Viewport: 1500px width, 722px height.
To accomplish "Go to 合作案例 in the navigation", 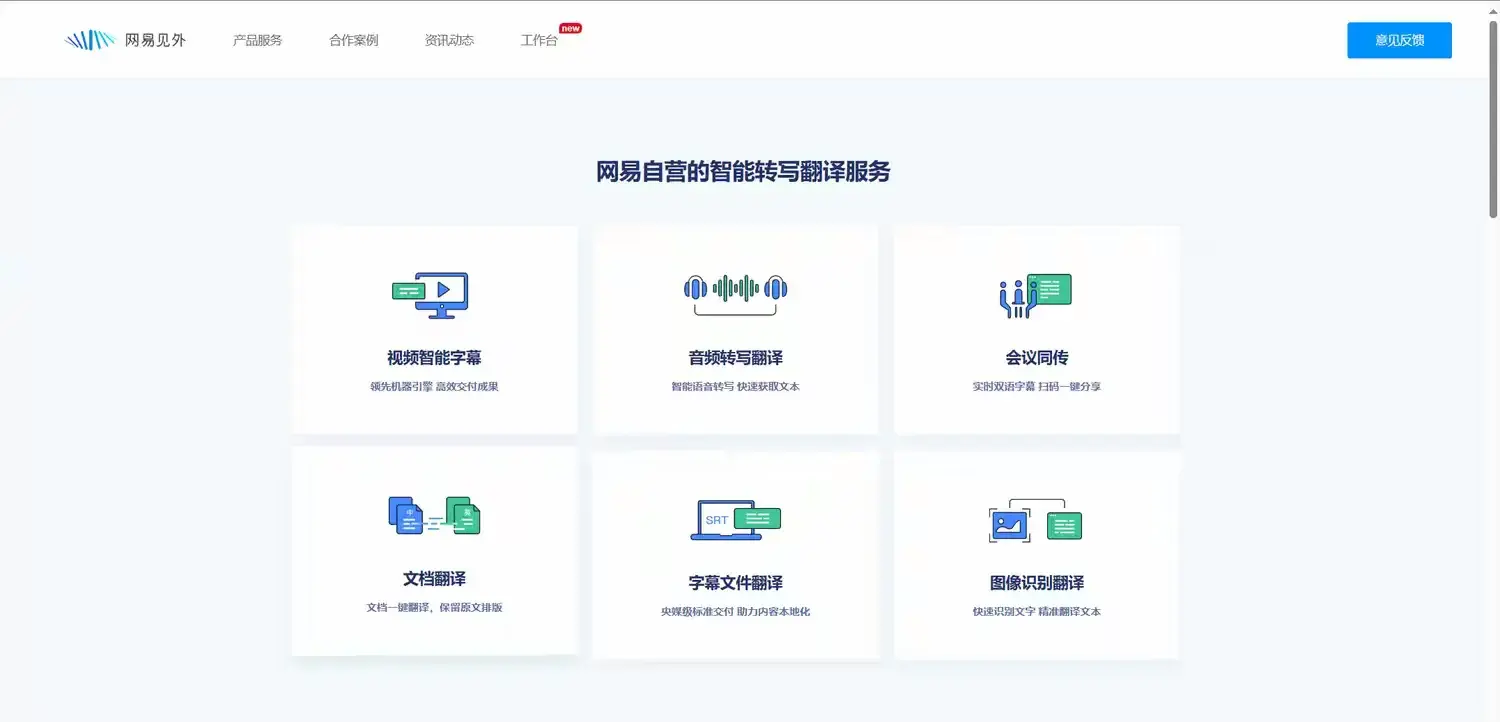I will tap(354, 40).
